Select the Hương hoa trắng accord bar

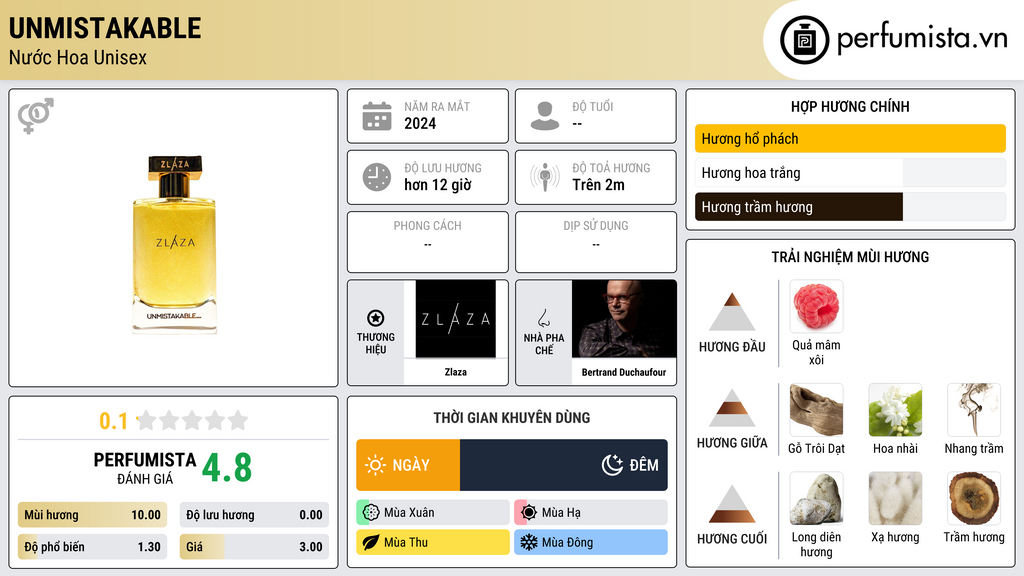pyautogui.click(x=850, y=173)
